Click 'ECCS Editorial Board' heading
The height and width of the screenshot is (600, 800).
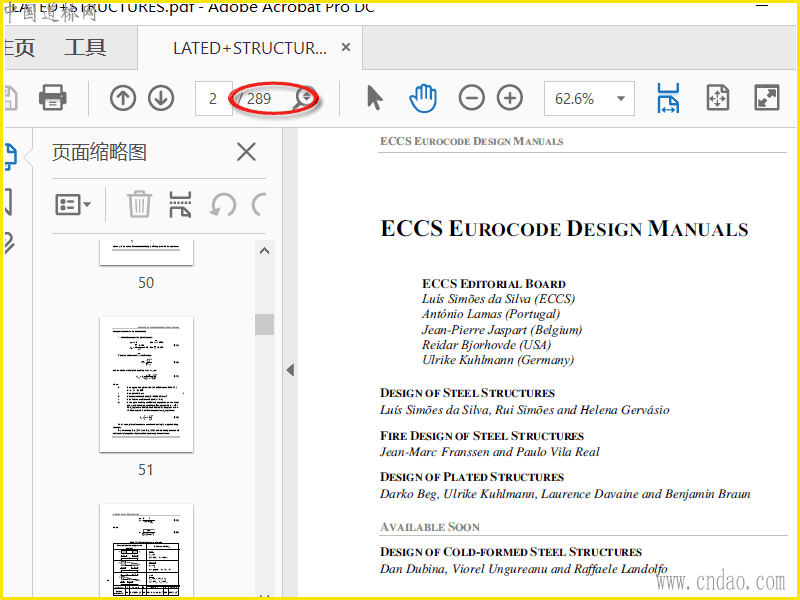click(x=494, y=284)
